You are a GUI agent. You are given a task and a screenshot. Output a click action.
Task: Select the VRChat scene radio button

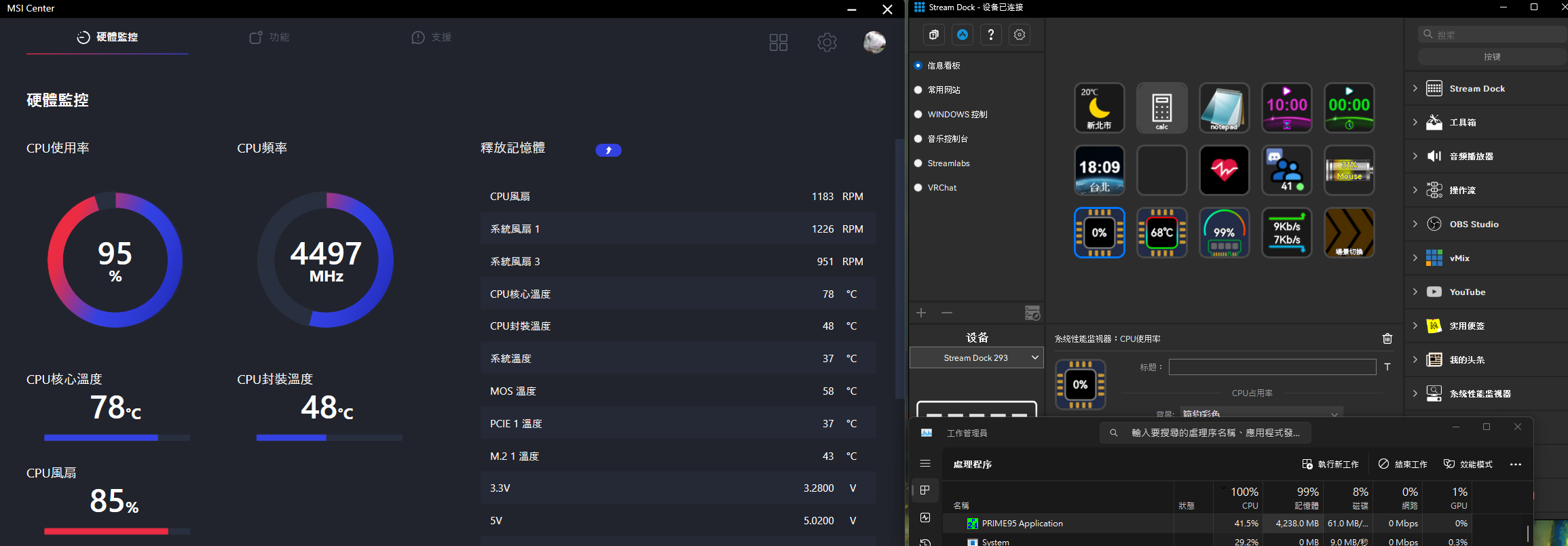(x=918, y=188)
